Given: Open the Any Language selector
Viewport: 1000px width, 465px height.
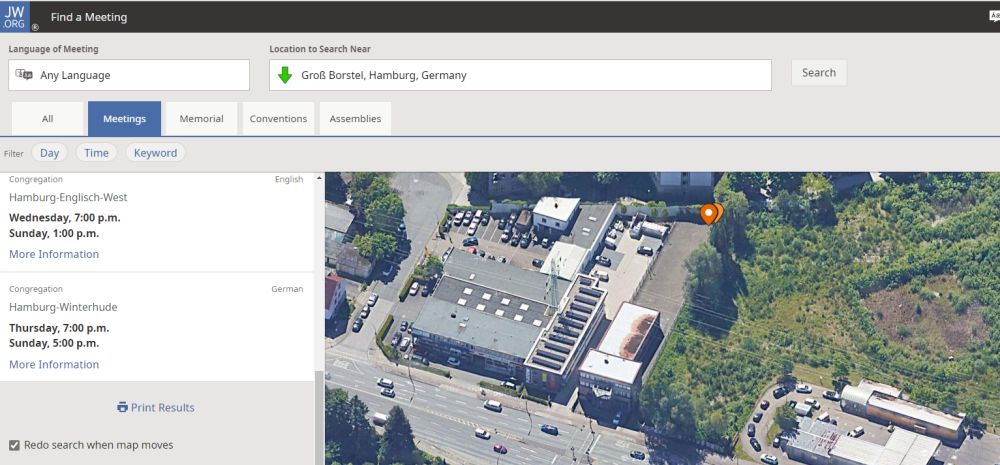Looking at the screenshot, I should pyautogui.click(x=130, y=75).
